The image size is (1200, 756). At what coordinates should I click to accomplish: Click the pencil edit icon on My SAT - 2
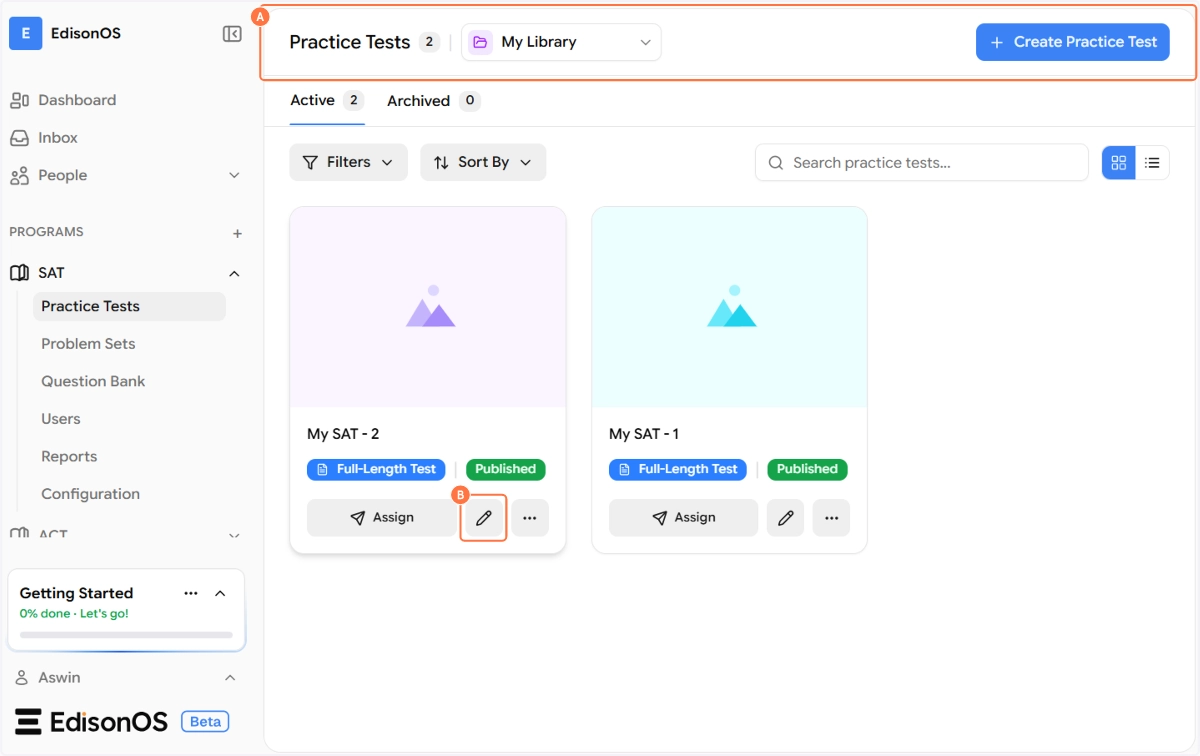coord(484,518)
